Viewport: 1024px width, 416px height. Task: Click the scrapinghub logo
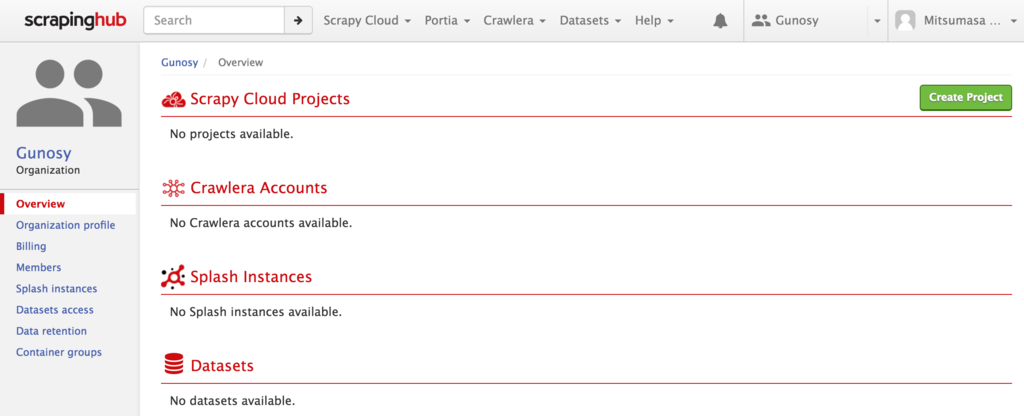75,20
